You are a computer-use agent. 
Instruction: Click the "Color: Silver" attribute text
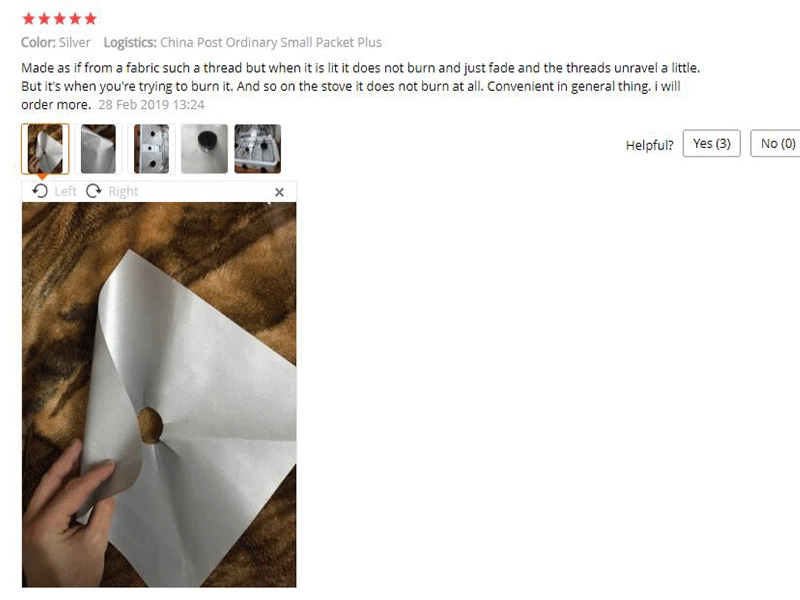click(56, 42)
